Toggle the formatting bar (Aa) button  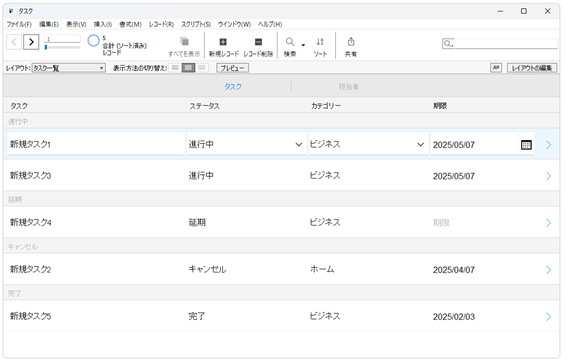point(496,68)
